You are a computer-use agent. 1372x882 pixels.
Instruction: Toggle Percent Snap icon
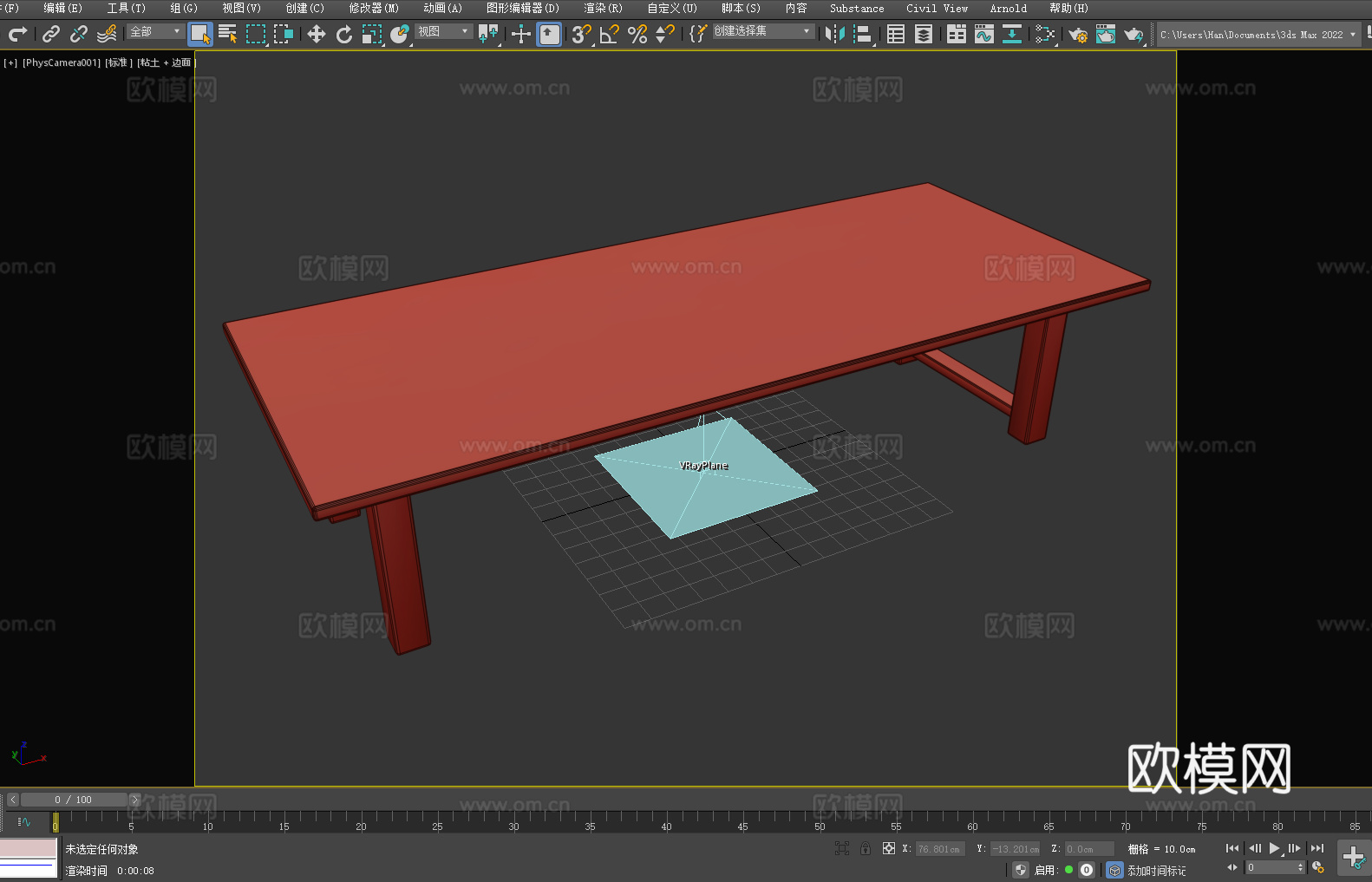coord(637,34)
